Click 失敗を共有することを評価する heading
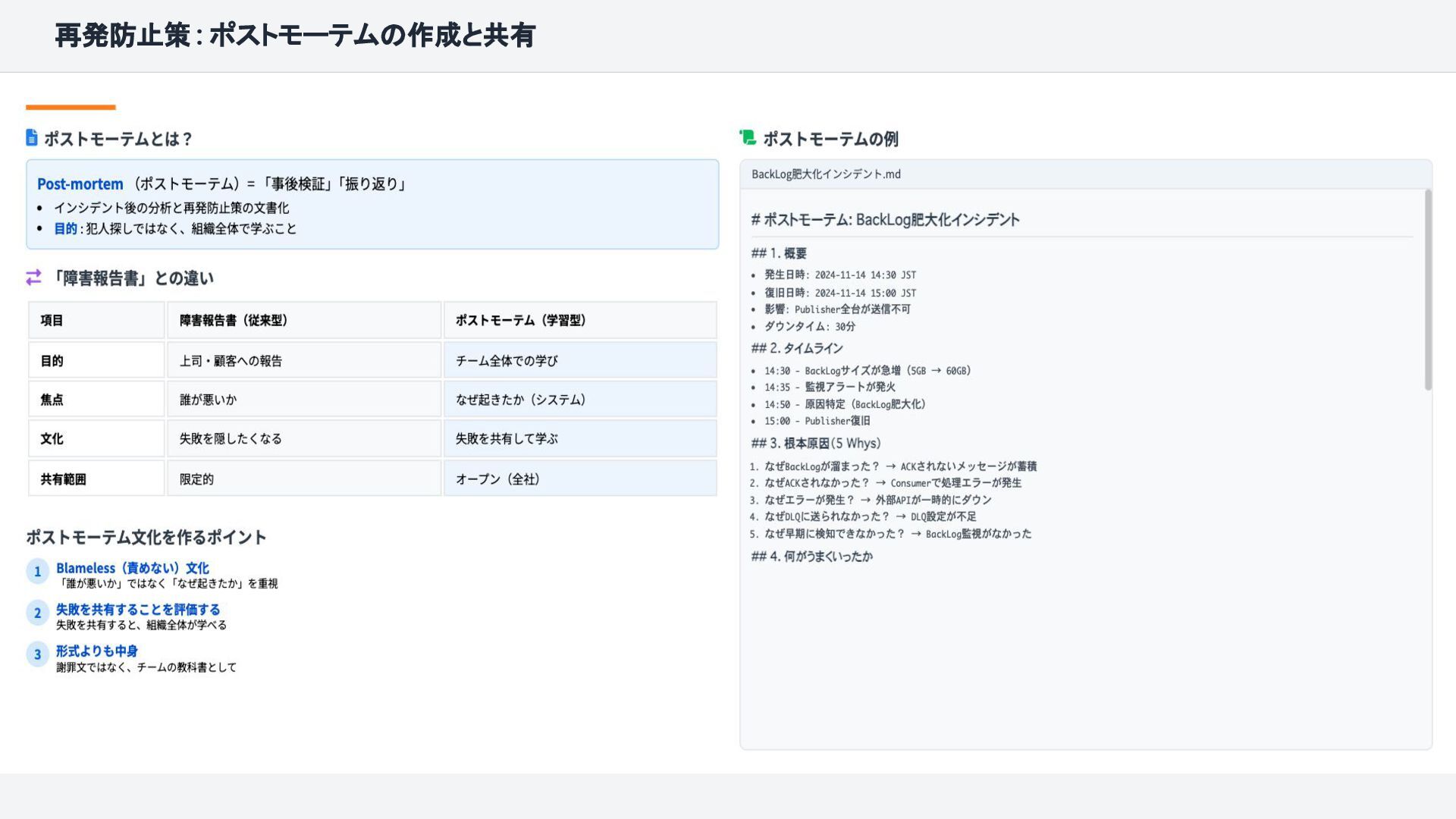This screenshot has height=819, width=1456. coord(137,609)
